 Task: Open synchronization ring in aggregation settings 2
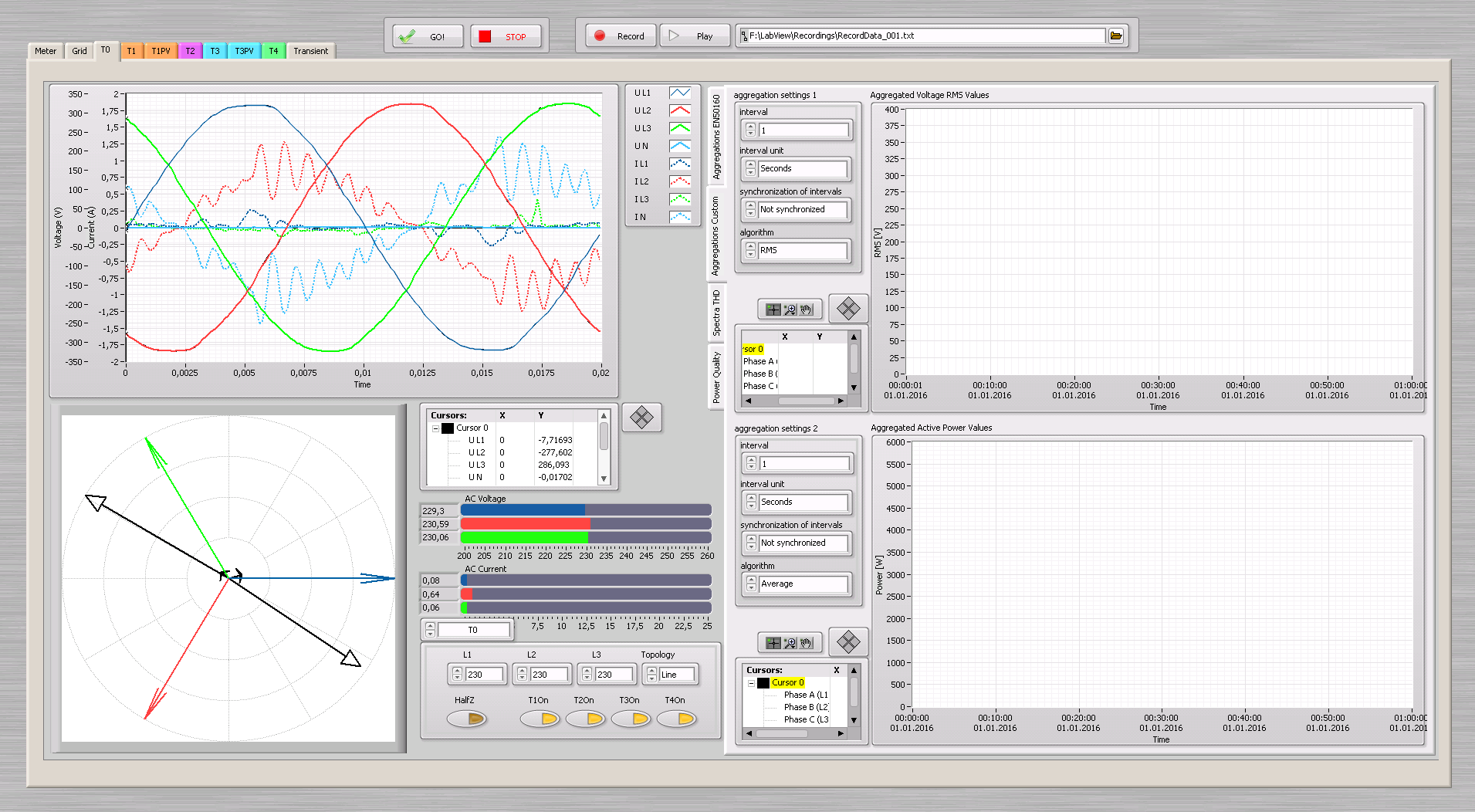coord(803,543)
